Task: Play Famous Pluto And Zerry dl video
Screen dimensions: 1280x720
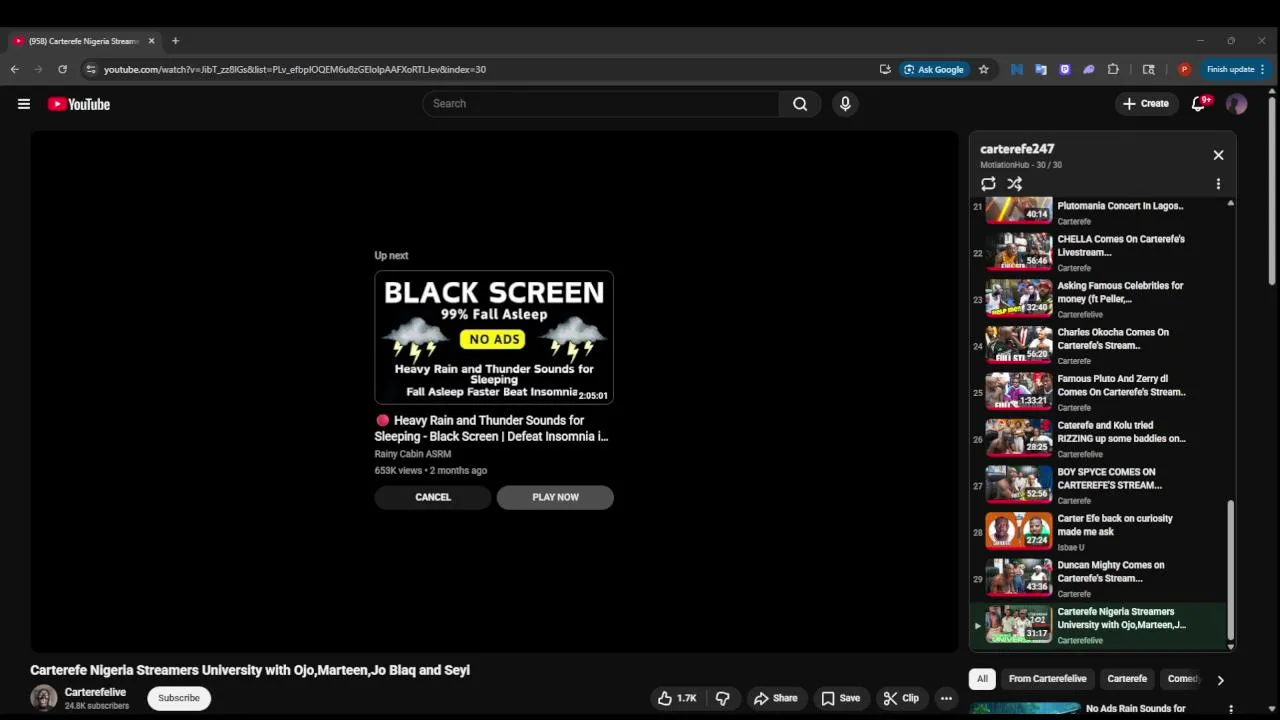Action: [1100, 392]
